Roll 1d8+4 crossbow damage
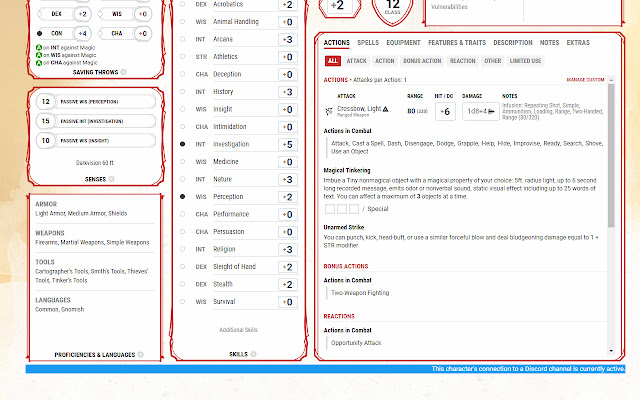 point(480,111)
